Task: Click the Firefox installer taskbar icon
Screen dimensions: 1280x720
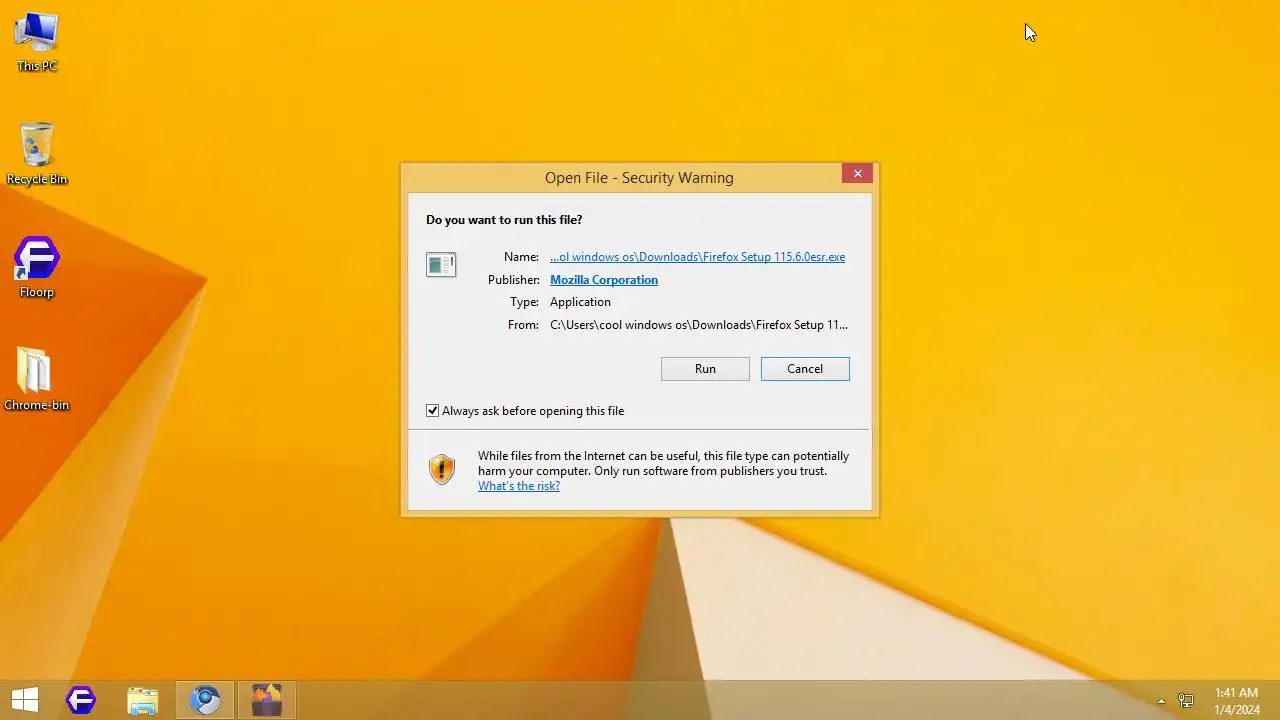Action: click(267, 700)
